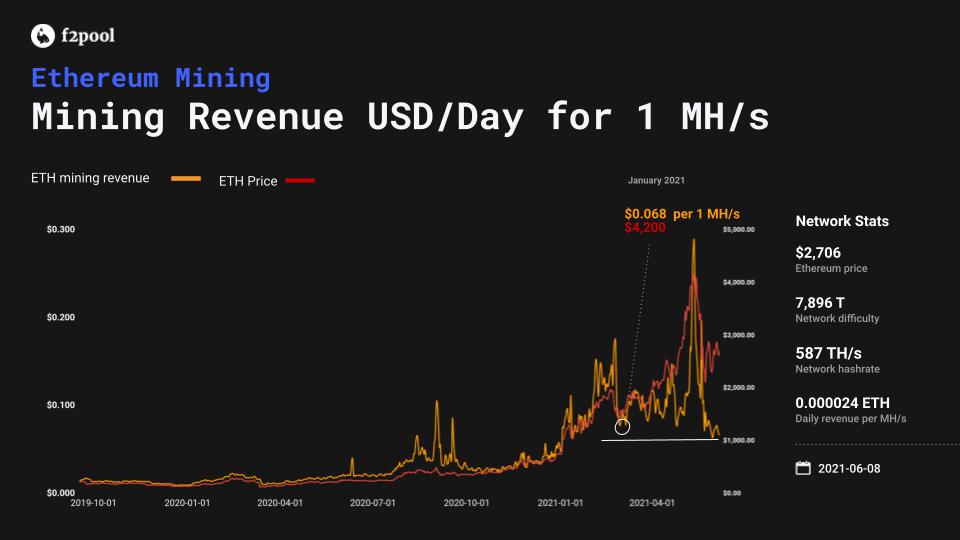The width and height of the screenshot is (960, 540).
Task: Click the 2021-04-01 x-axis date
Action: click(x=652, y=503)
